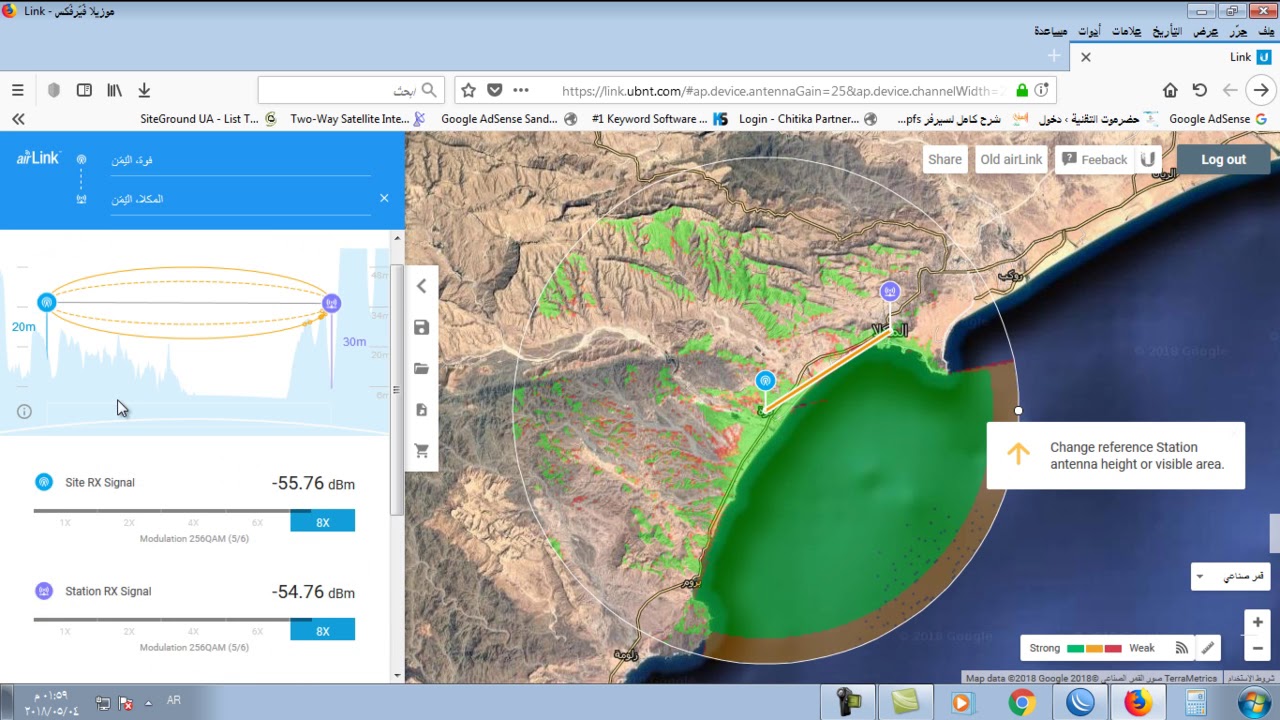Image resolution: width=1280 pixels, height=720 pixels.
Task: Close the Link tab
Action: [x=1085, y=57]
